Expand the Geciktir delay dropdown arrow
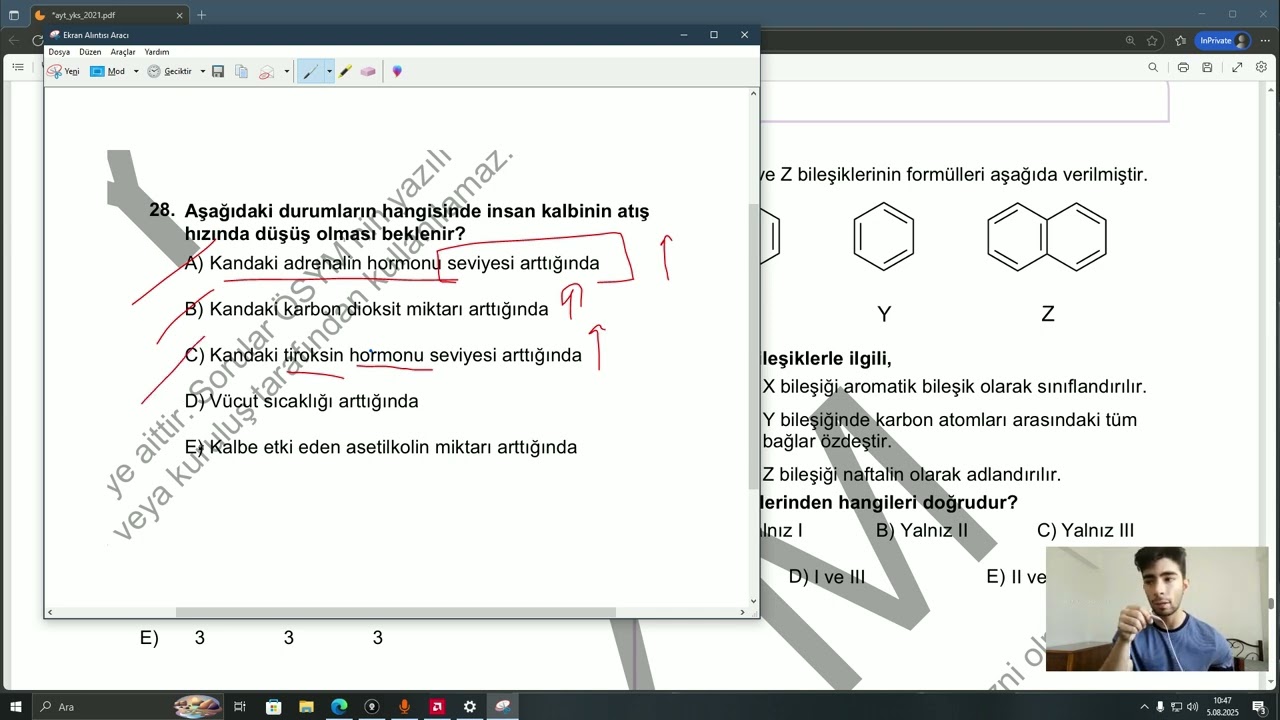 point(202,71)
